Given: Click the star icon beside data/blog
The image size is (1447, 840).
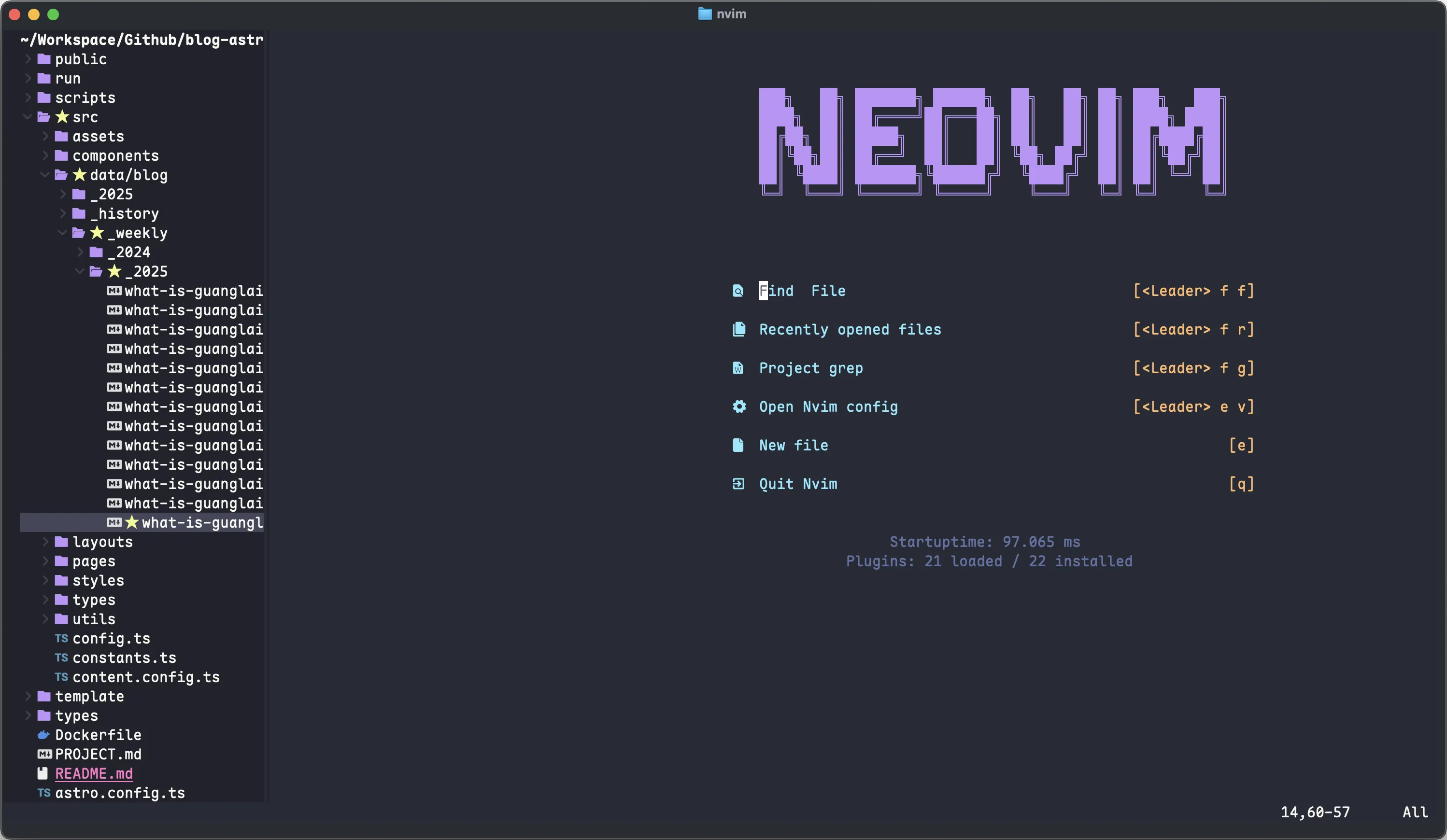Looking at the screenshot, I should coord(79,174).
